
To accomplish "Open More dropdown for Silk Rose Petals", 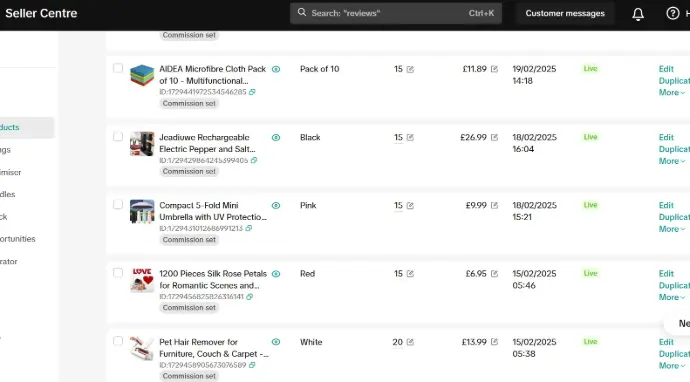I will point(672,297).
